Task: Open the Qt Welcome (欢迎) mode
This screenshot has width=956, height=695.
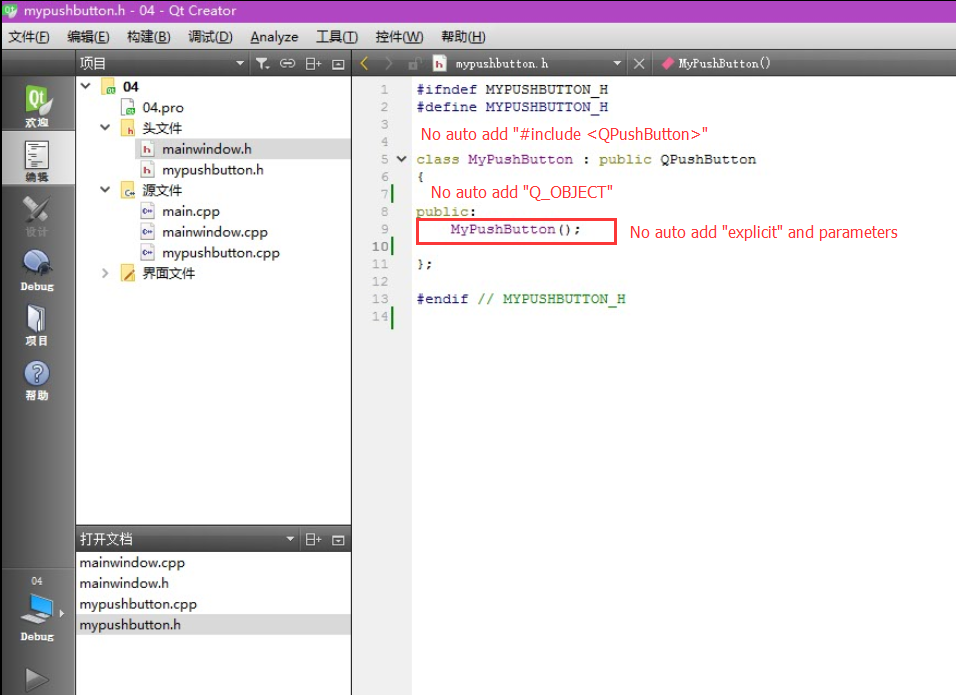Action: click(x=37, y=106)
